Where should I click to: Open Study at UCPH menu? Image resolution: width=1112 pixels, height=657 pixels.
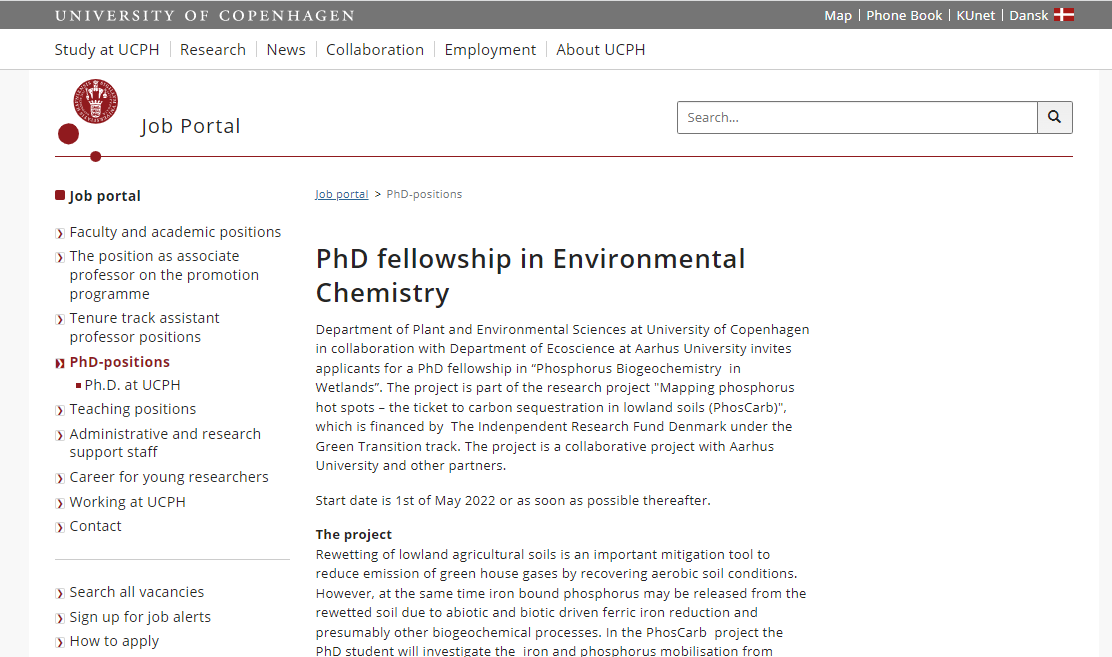[107, 50]
